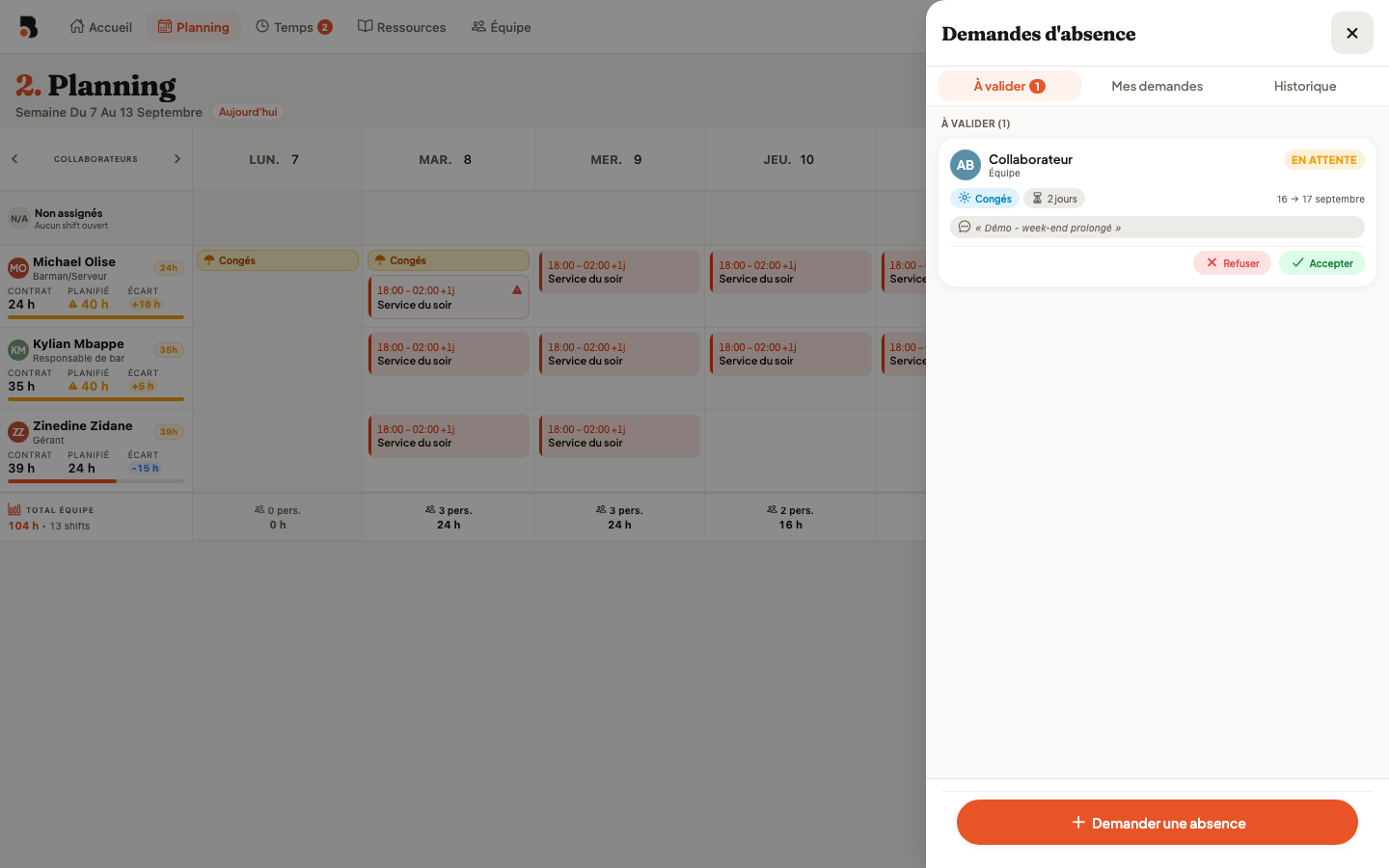Open the Planning navigation item
This screenshot has height=868, width=1389.
193,27
